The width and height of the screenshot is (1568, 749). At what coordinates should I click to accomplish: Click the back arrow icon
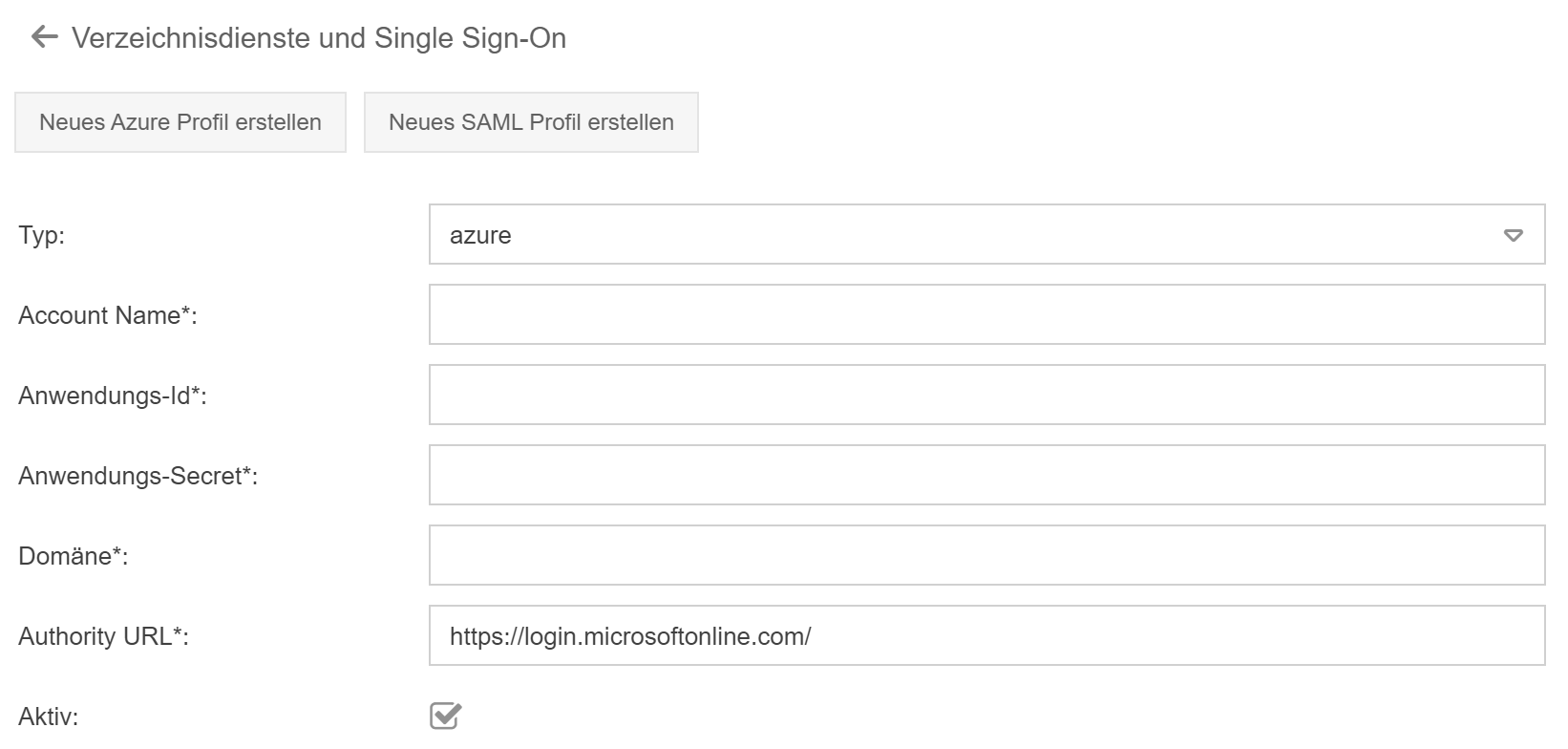(44, 38)
